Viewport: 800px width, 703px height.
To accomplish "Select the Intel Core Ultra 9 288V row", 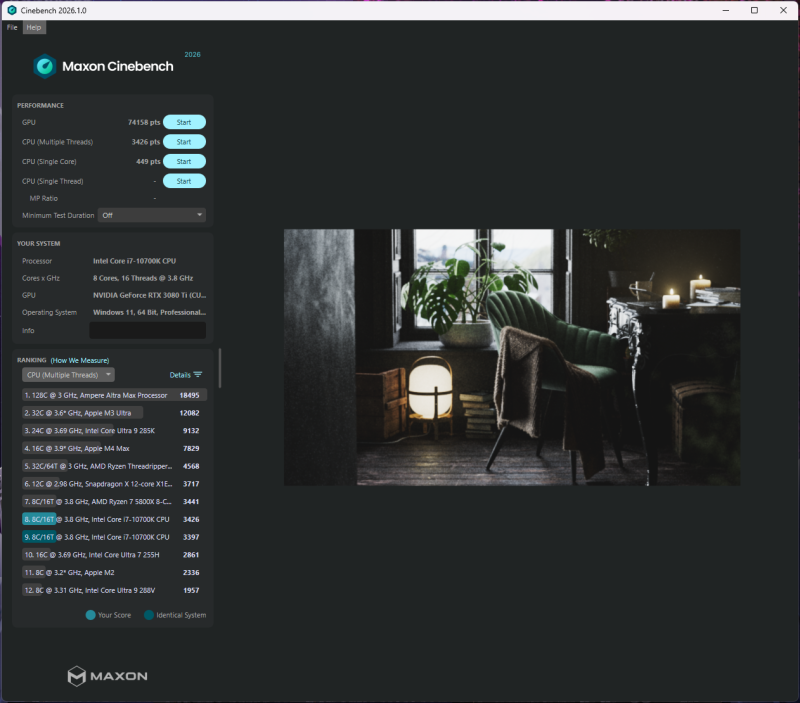I will tap(114, 590).
